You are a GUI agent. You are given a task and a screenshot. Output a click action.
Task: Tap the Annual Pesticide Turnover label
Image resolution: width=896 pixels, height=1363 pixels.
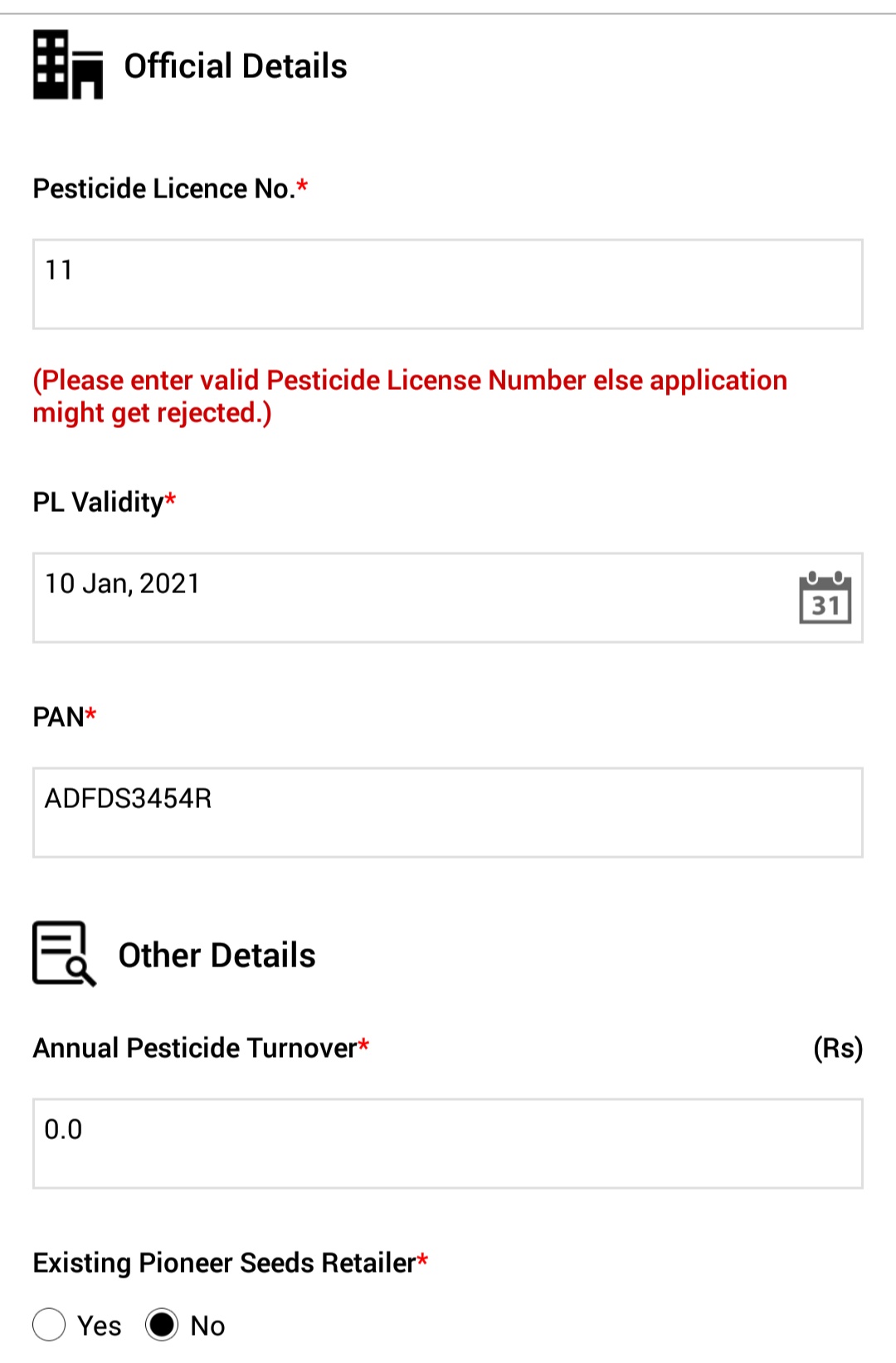coord(201,1048)
